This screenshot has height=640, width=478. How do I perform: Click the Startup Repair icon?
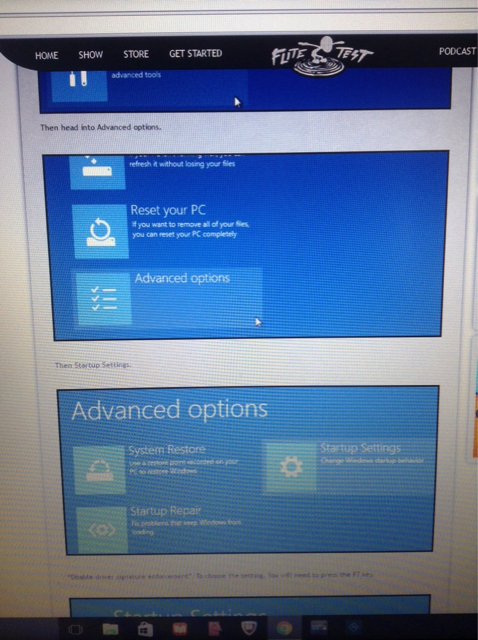[x=102, y=530]
